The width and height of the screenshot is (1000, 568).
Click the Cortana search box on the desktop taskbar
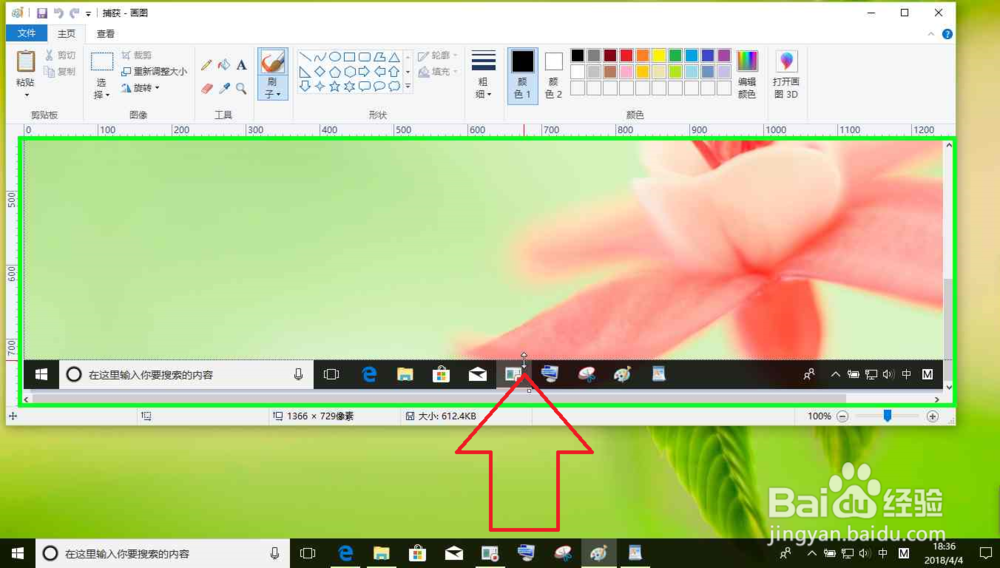click(x=162, y=553)
